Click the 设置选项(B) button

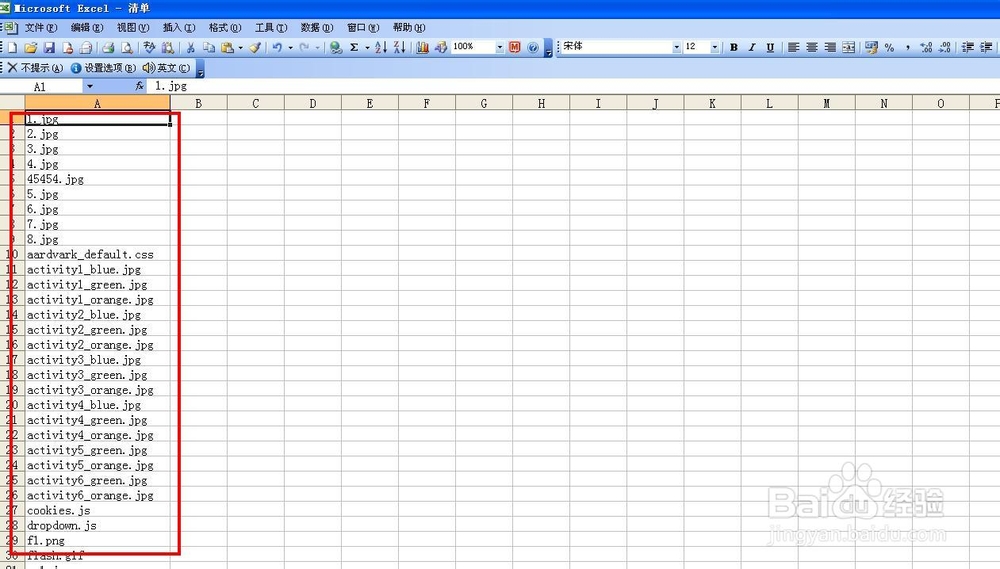point(103,68)
